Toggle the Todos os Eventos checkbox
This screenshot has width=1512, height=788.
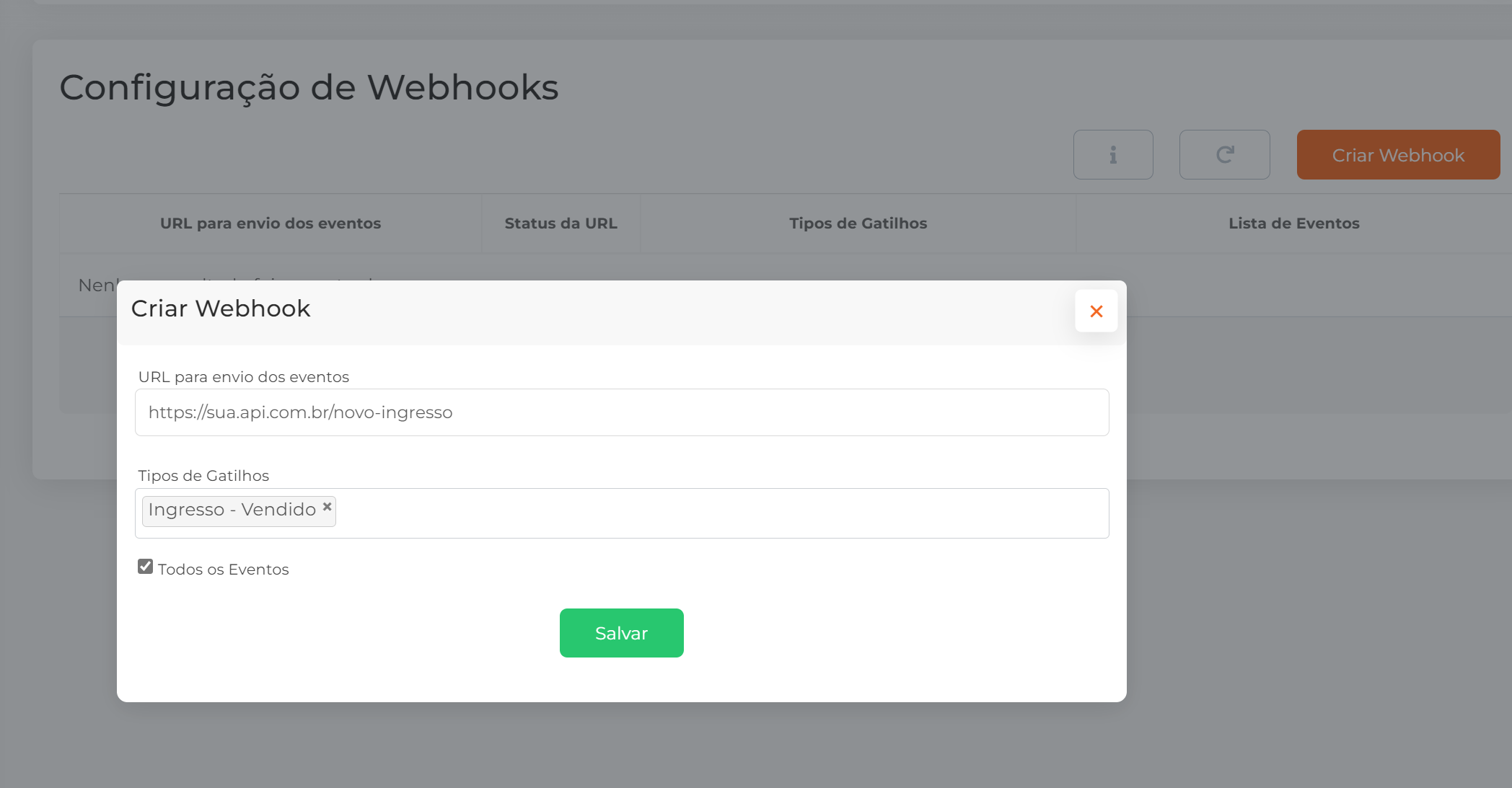click(x=146, y=567)
